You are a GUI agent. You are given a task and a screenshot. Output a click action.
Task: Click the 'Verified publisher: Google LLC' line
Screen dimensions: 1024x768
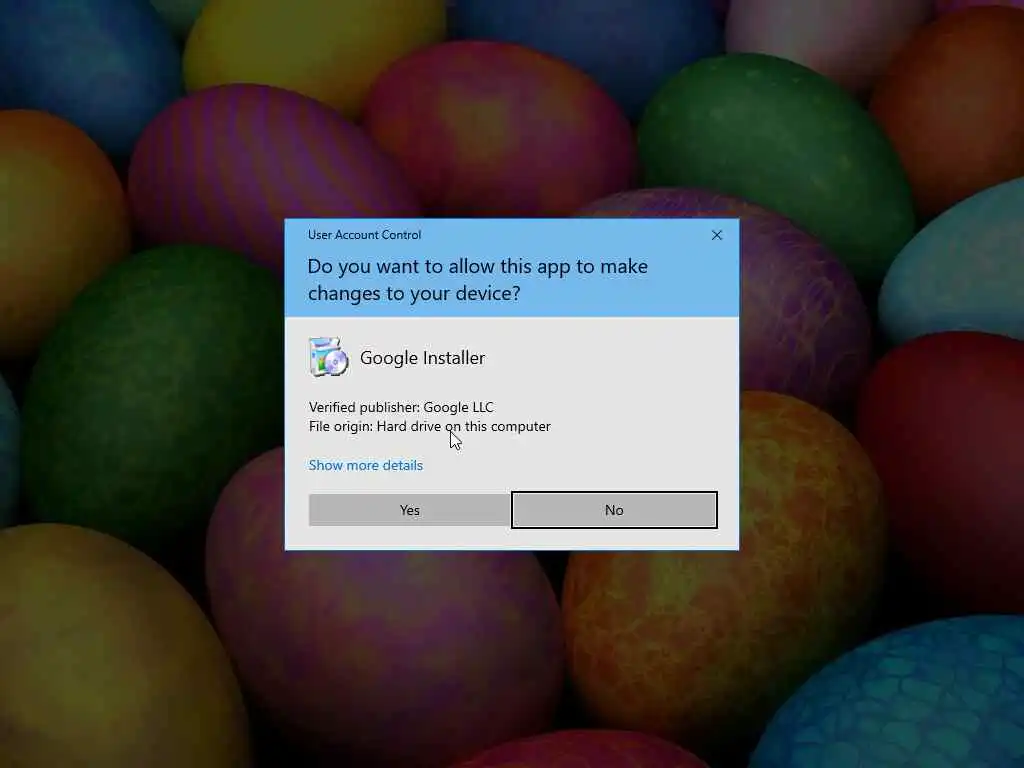click(x=401, y=407)
